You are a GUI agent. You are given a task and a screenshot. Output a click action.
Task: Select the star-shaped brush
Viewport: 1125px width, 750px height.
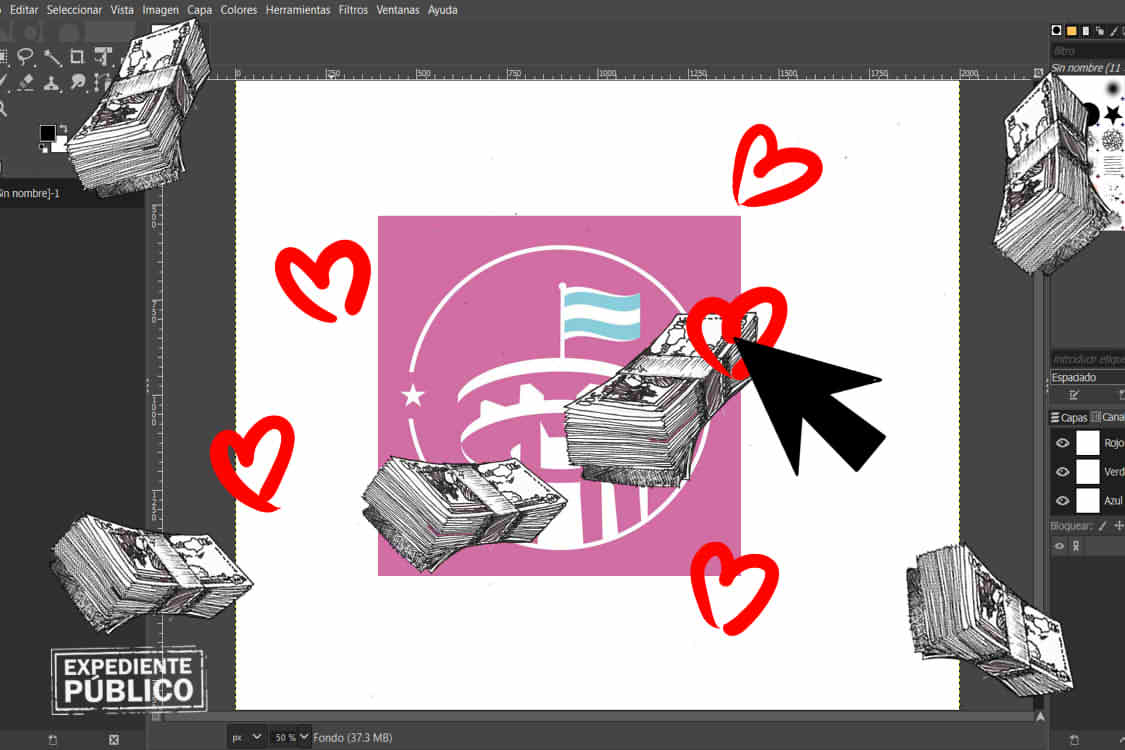click(1113, 114)
